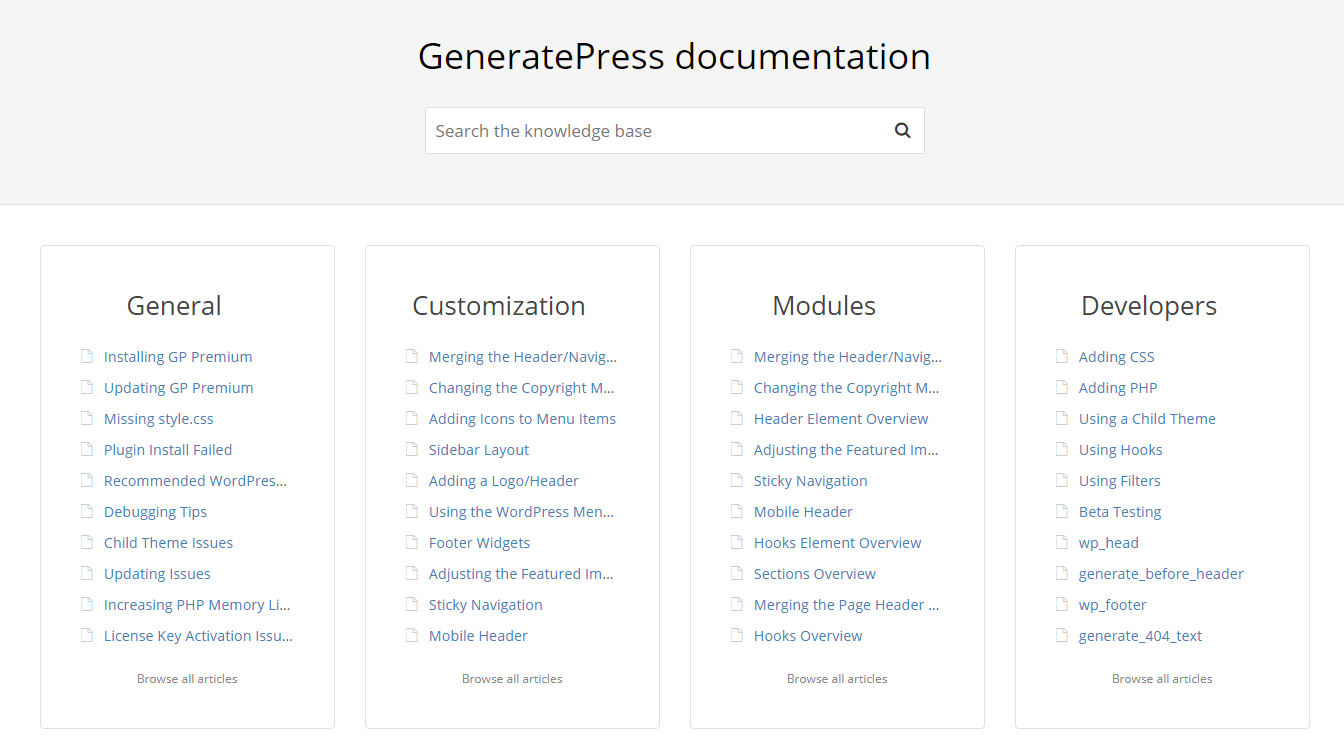Click the page icon next to Adding CSS
Viewport: 1344px width, 753px height.
pos(1062,356)
